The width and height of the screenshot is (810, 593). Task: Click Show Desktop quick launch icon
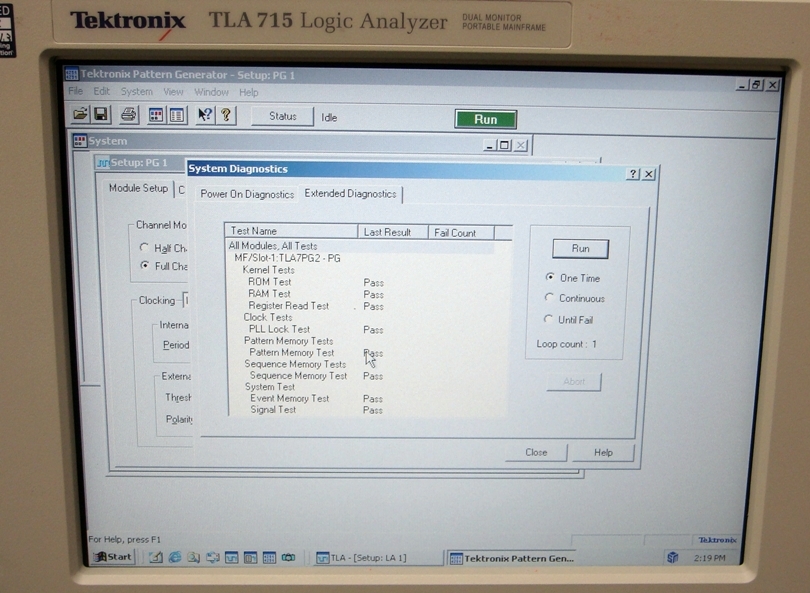(x=156, y=557)
